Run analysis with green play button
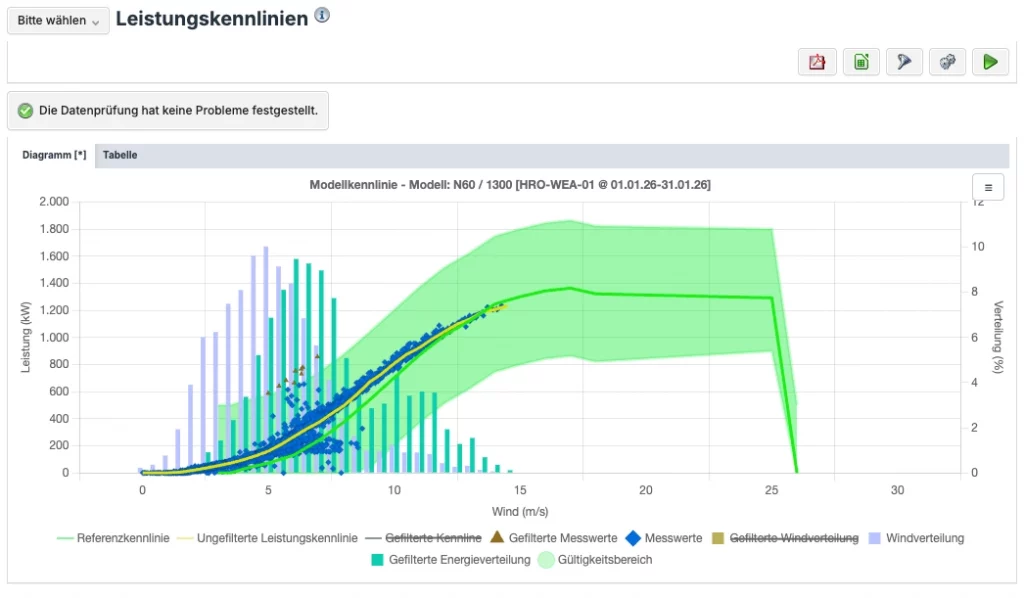 coord(990,62)
